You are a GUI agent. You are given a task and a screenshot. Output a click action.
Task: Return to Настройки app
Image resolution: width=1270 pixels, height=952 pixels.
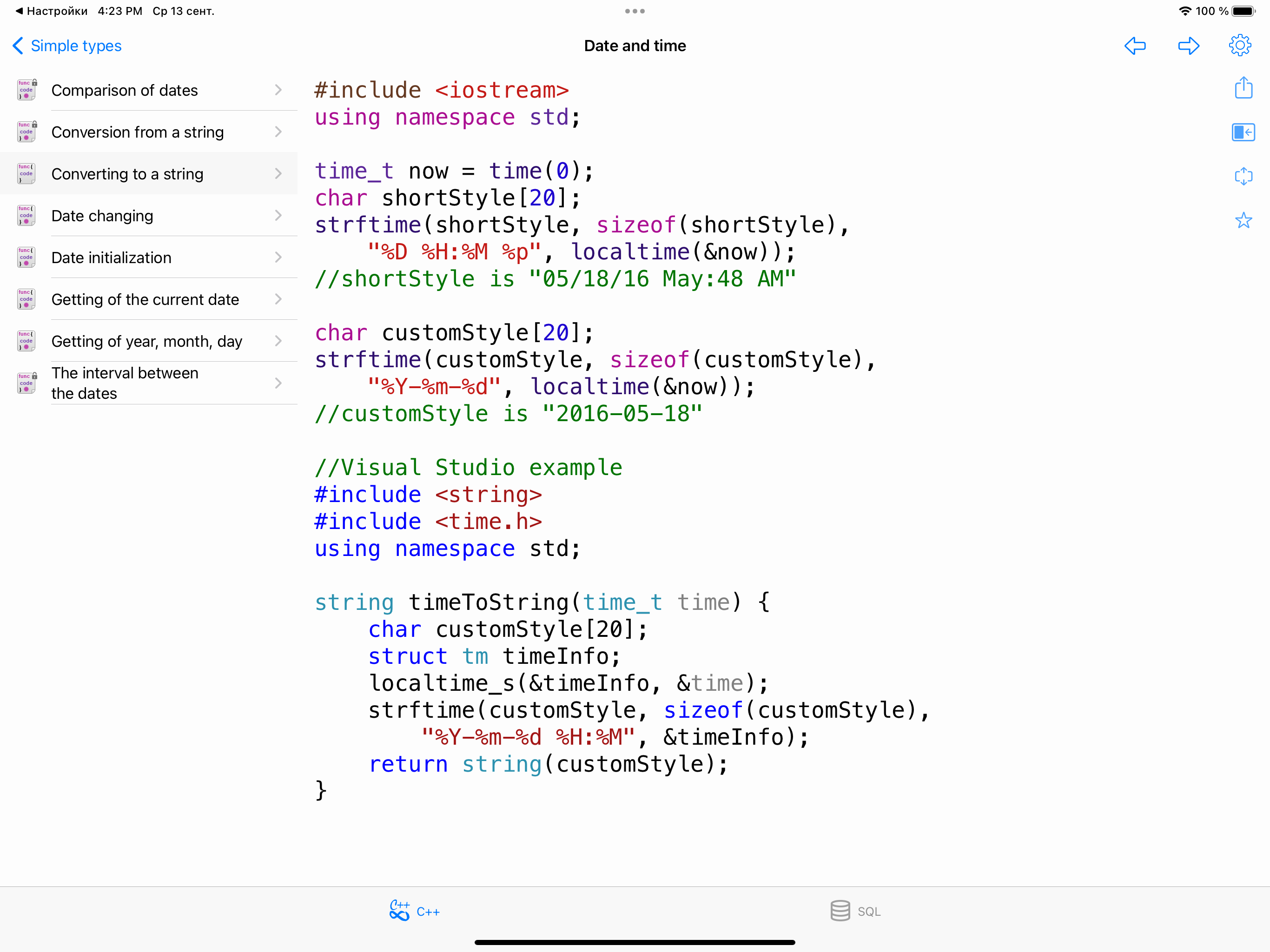(x=52, y=11)
